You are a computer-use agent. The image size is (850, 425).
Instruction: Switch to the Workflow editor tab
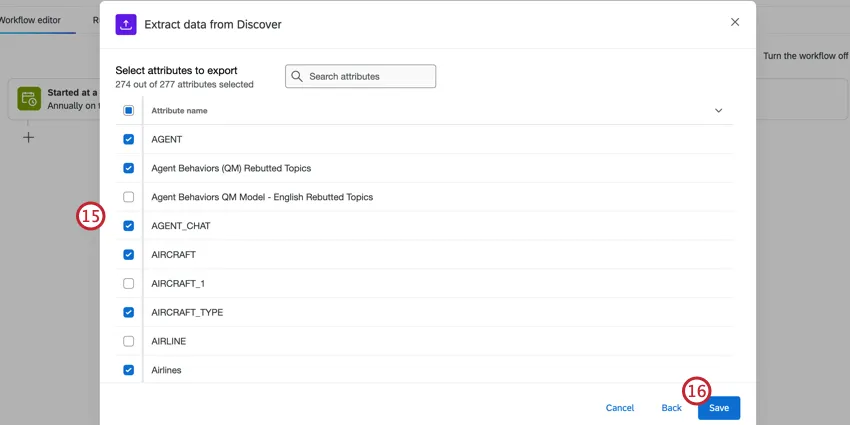(35, 20)
